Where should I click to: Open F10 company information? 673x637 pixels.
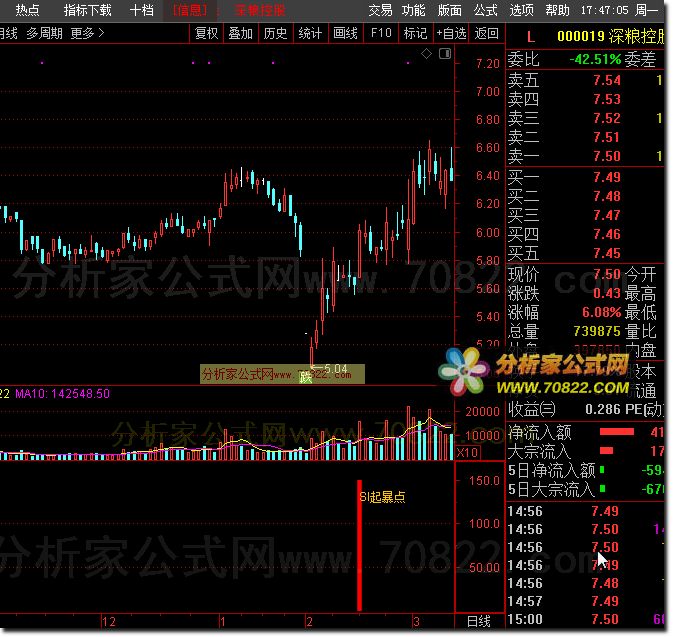pyautogui.click(x=381, y=33)
